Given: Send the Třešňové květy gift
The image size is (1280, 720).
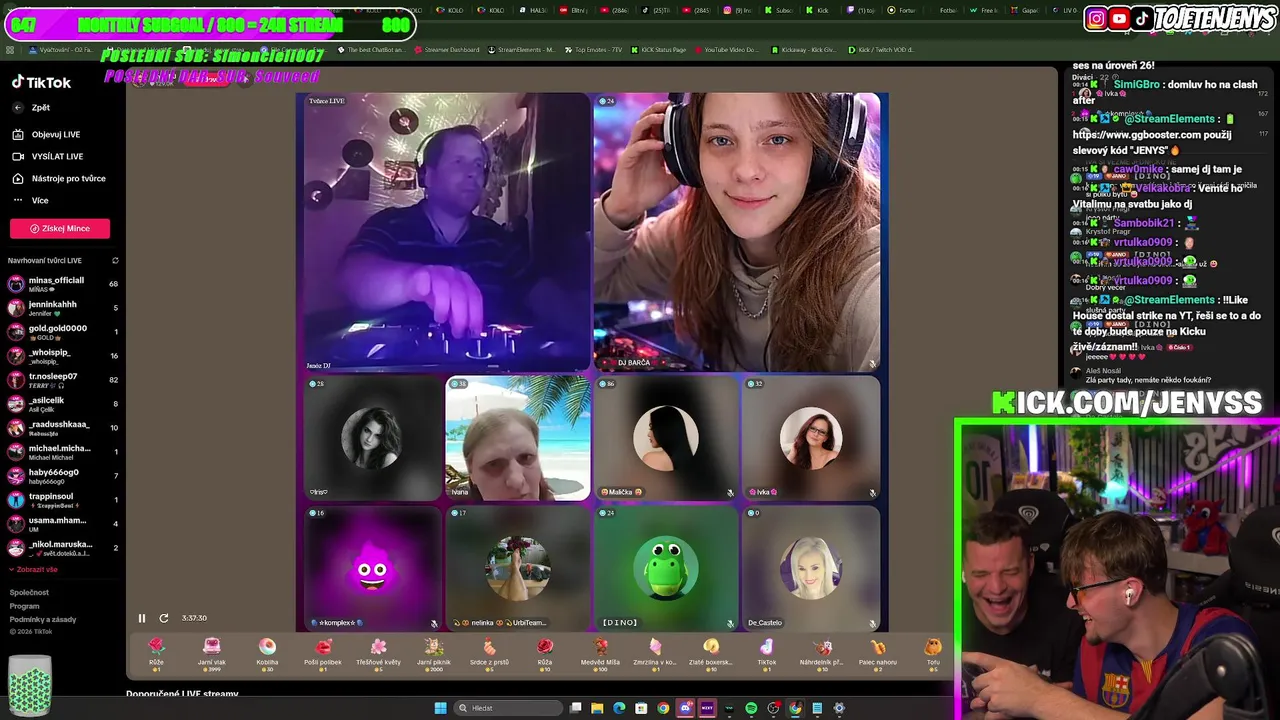Looking at the screenshot, I should point(378,654).
